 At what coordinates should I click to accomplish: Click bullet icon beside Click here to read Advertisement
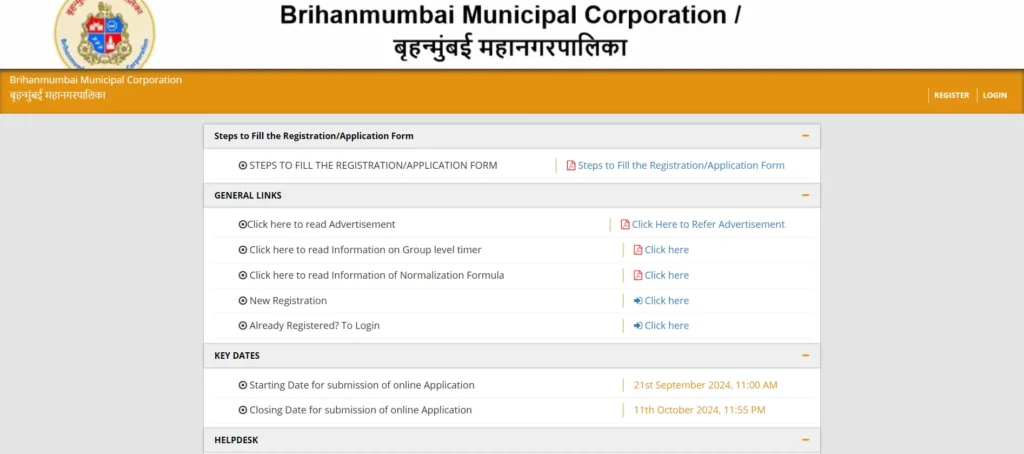coord(242,225)
